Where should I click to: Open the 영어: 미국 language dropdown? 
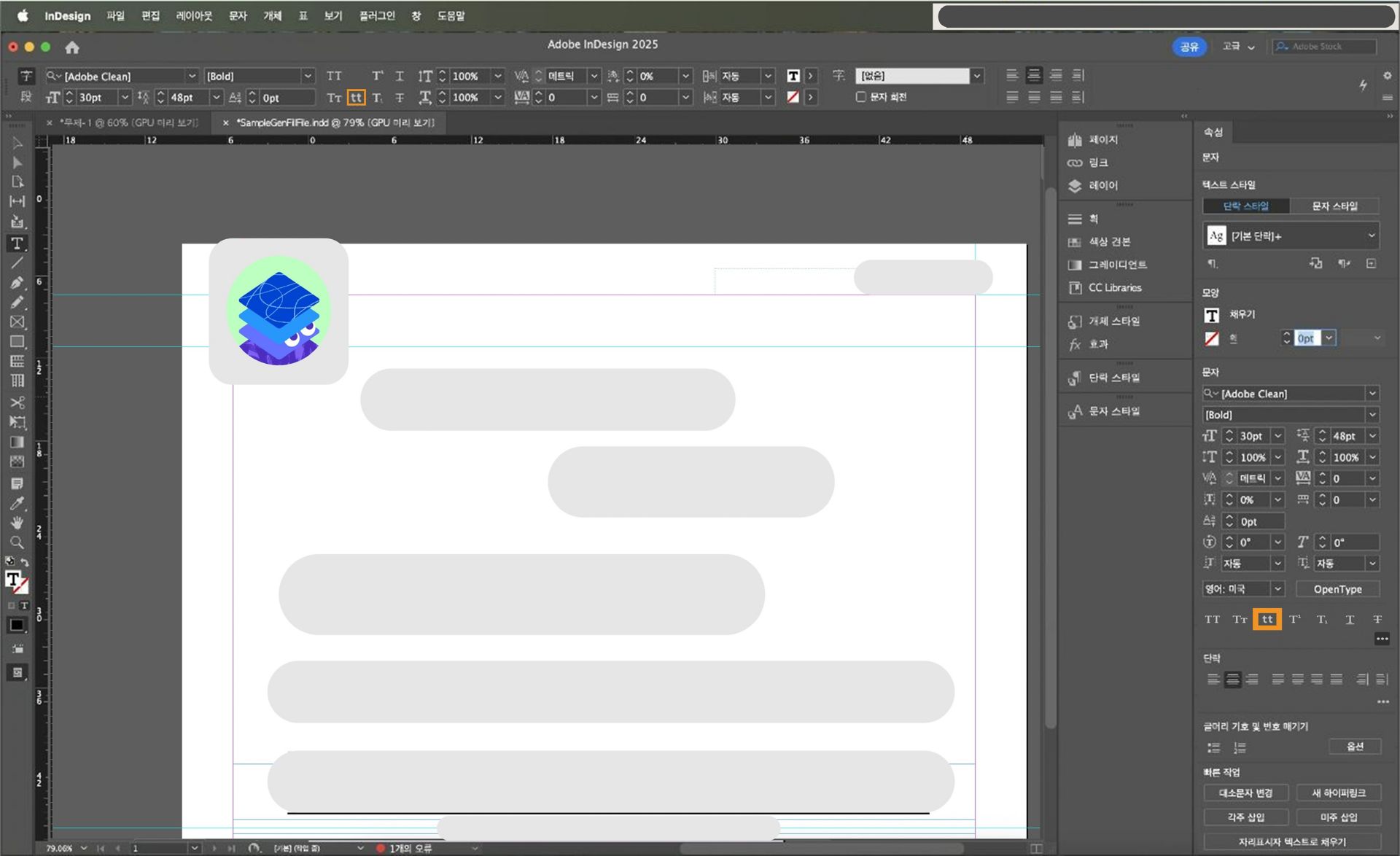pyautogui.click(x=1277, y=589)
